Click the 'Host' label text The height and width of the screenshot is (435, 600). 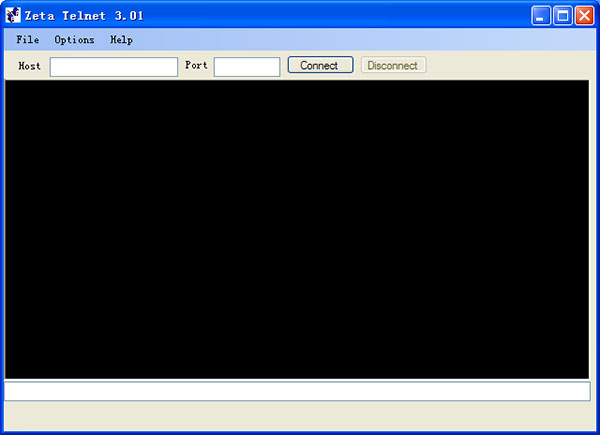click(x=29, y=66)
